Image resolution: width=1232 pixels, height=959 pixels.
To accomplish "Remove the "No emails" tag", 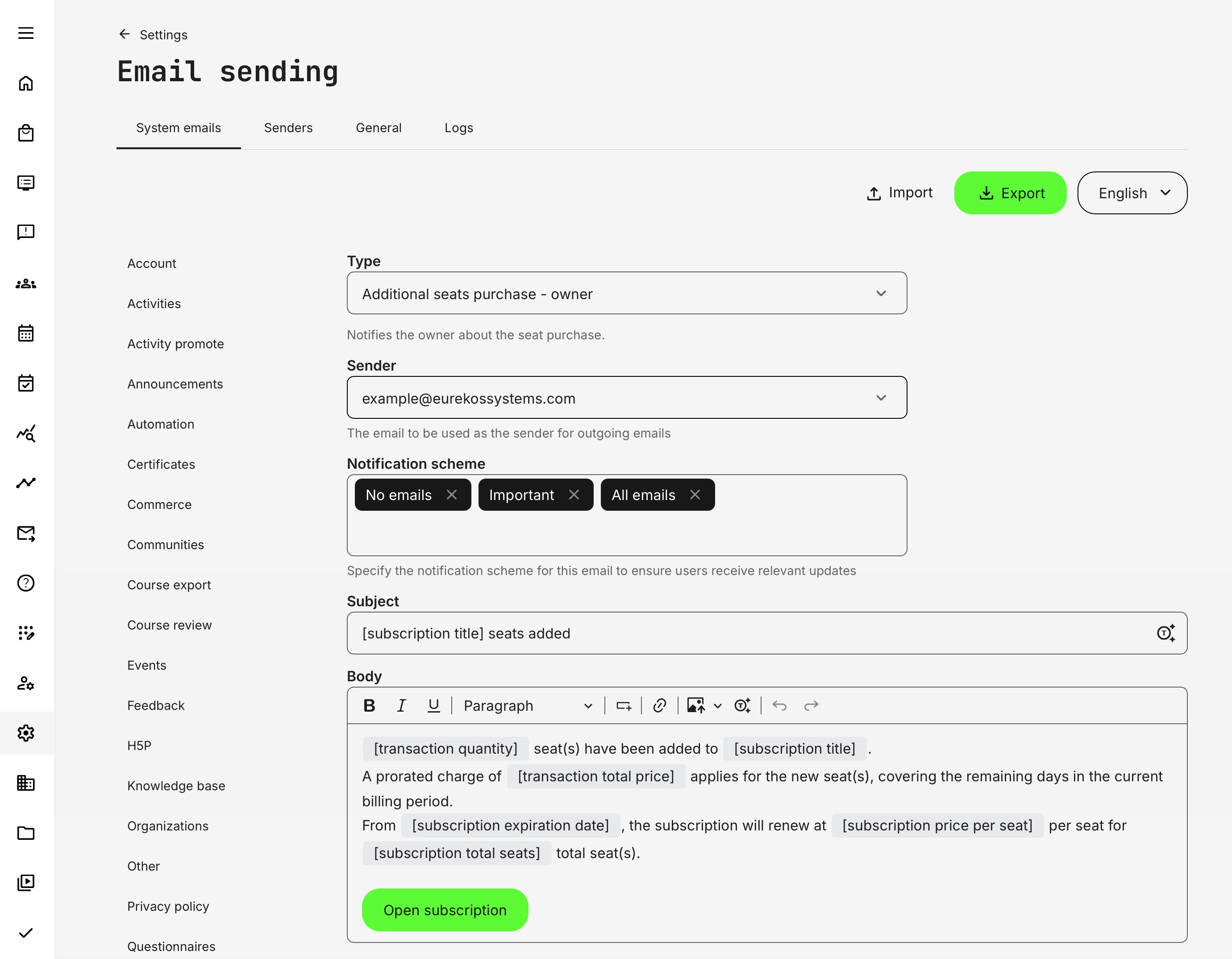I will click(x=452, y=495).
